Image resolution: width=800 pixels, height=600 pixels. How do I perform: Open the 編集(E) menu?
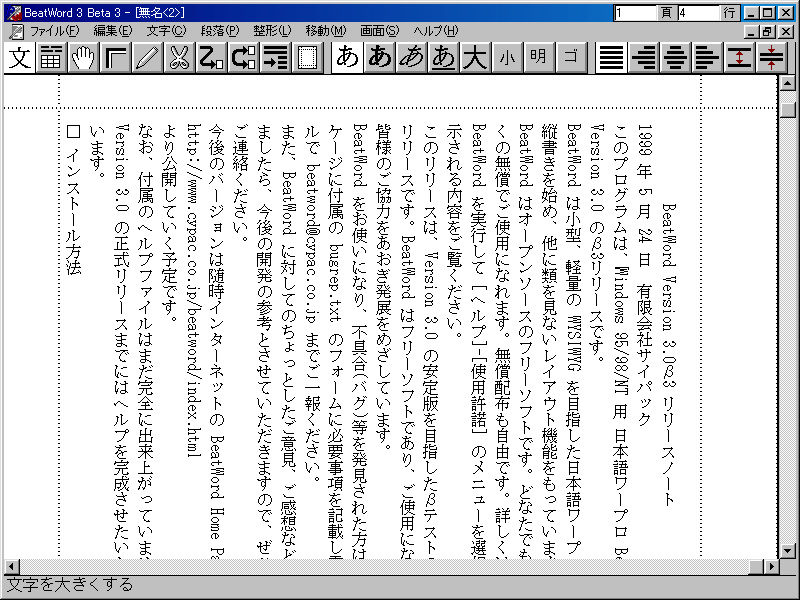click(112, 31)
